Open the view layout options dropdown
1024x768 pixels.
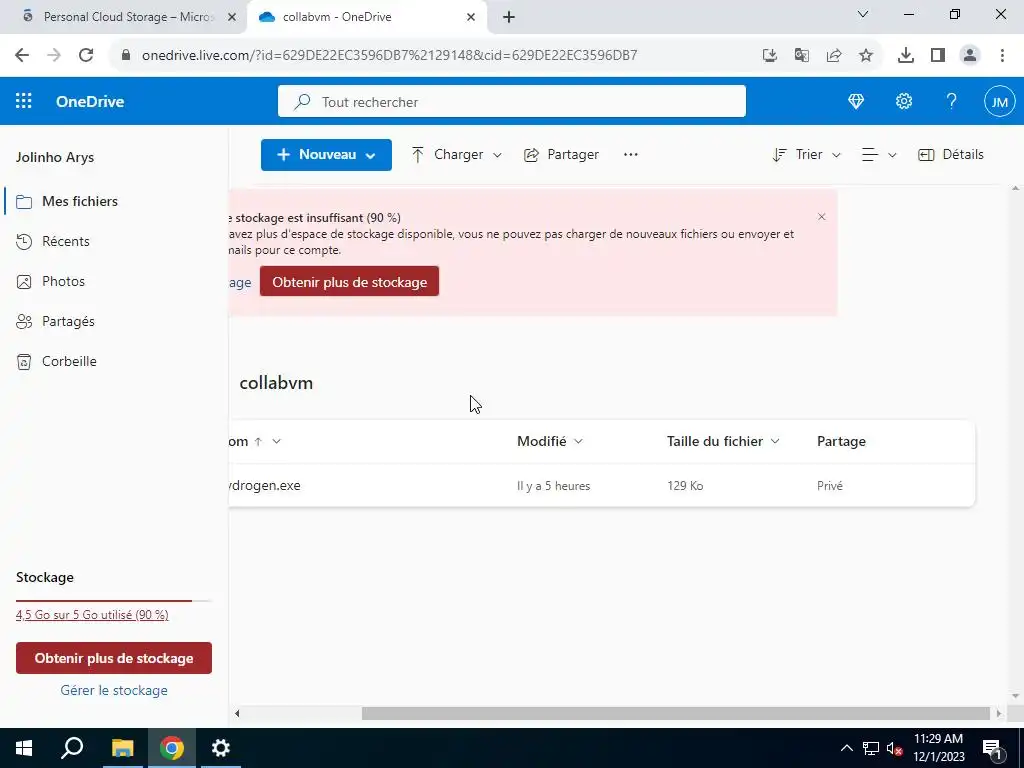point(878,155)
